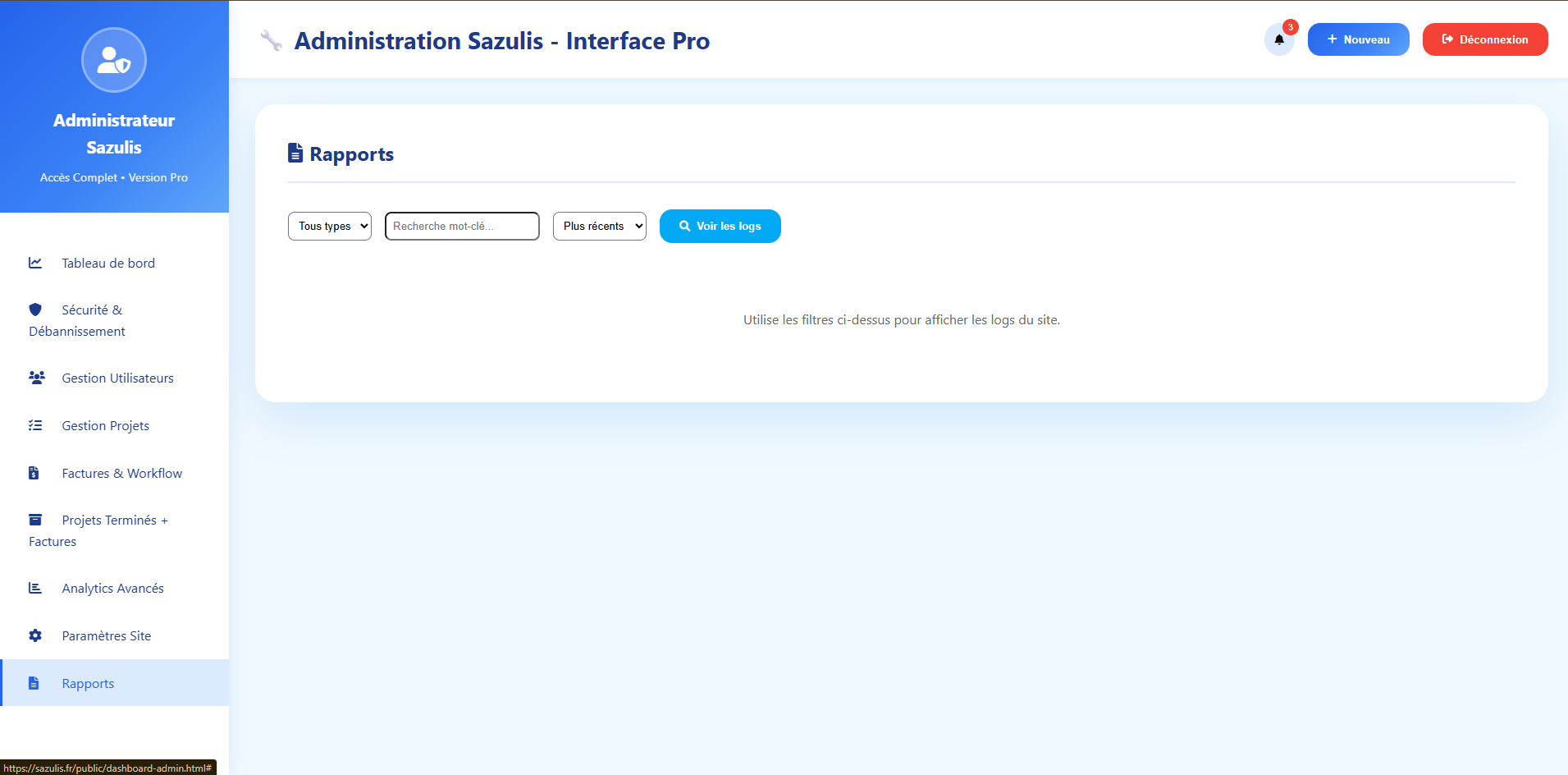Click the users icon for Gestion Utilisateurs
Screen dimensions: 1568x775
(36, 378)
